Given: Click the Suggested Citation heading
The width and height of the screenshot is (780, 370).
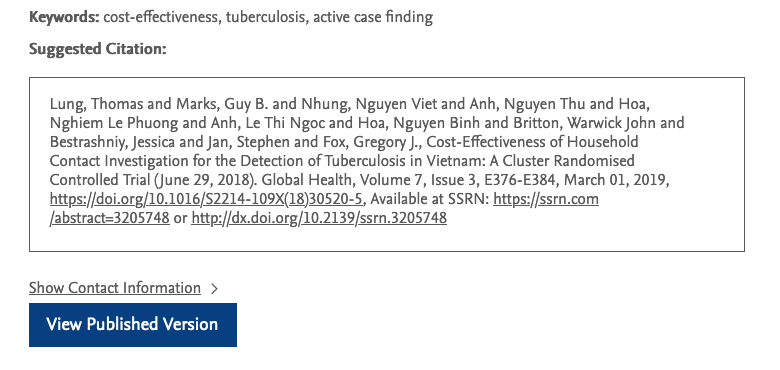Looking at the screenshot, I should pos(98,49).
